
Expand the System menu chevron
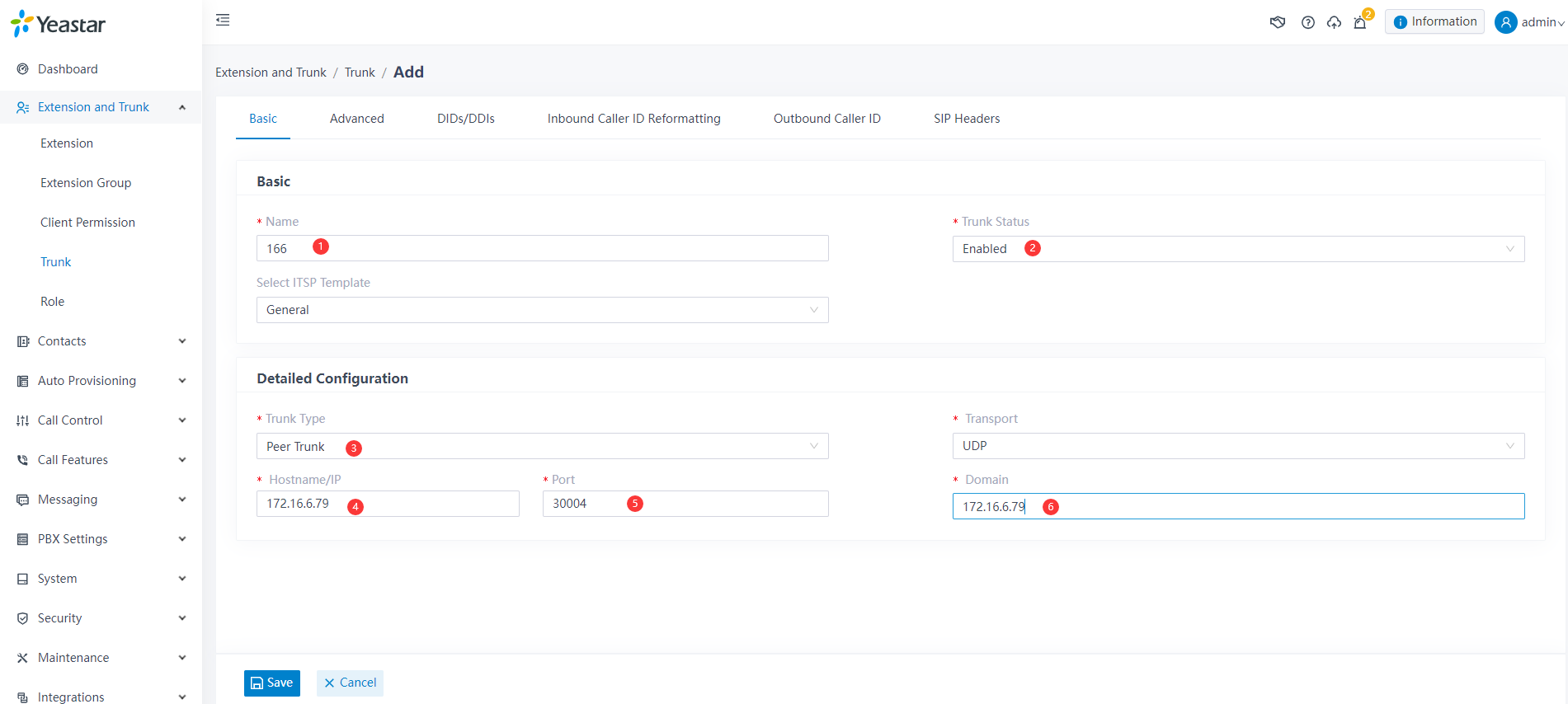(182, 579)
